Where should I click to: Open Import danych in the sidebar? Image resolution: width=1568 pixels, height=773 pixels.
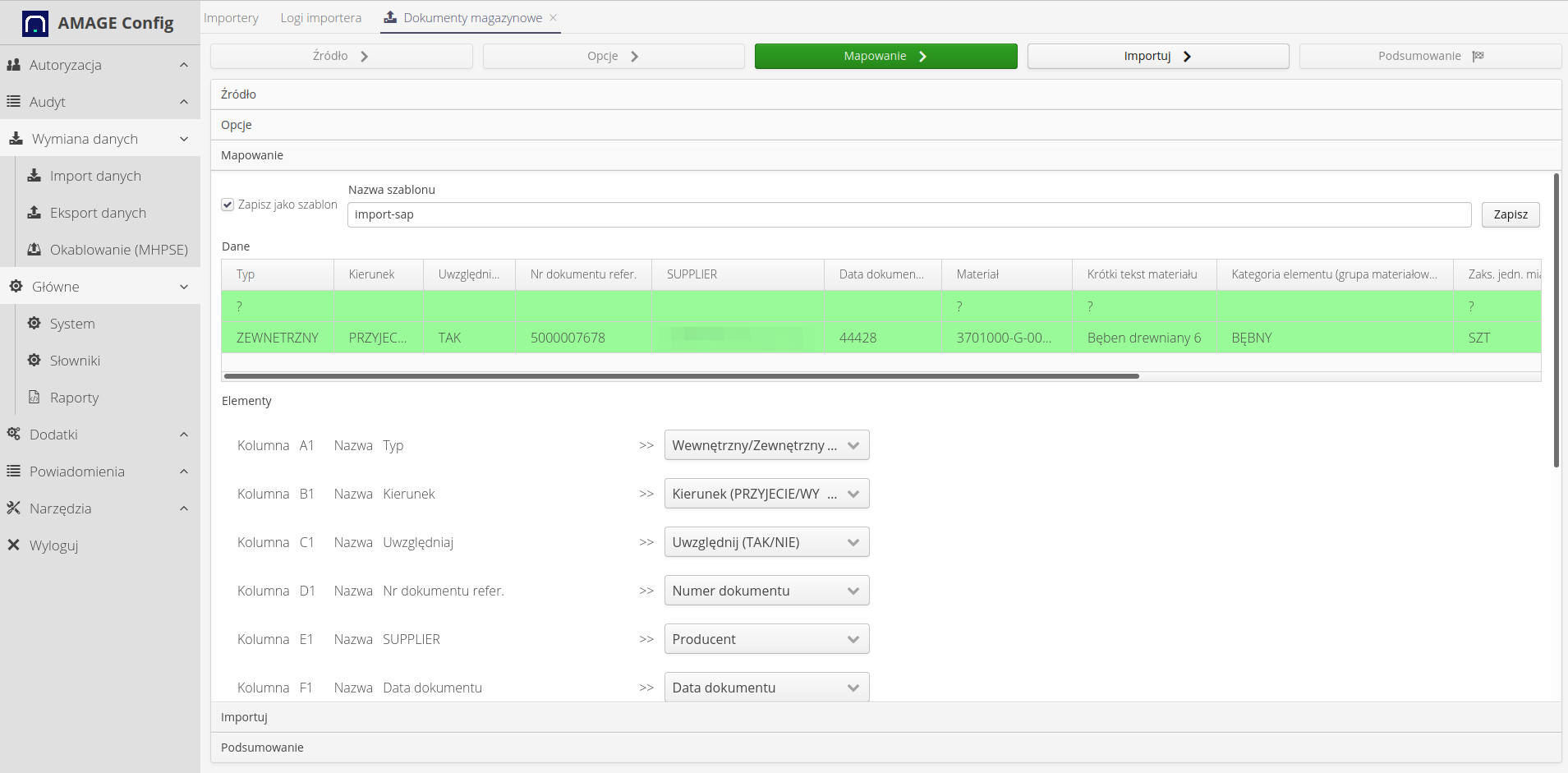click(95, 175)
